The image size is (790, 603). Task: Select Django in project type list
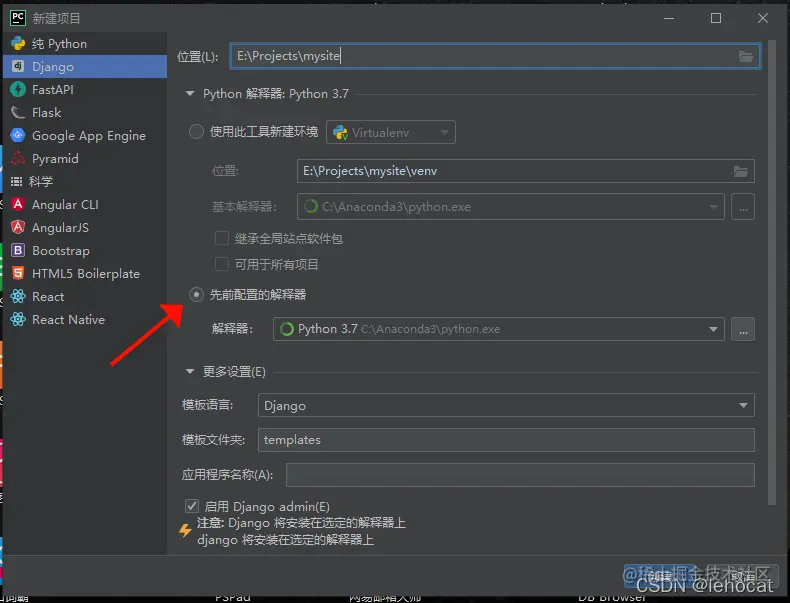85,66
